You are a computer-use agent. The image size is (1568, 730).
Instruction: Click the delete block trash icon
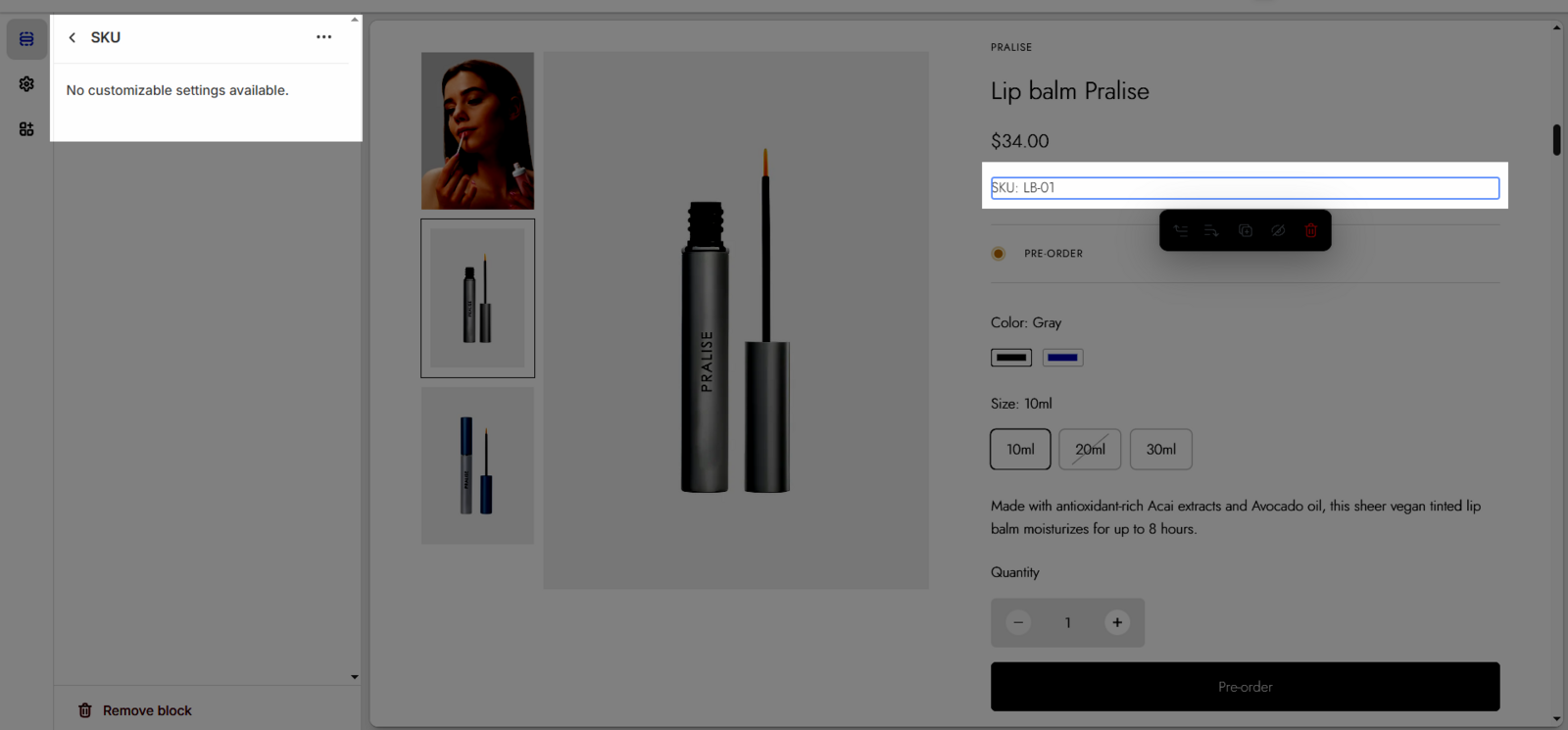[1310, 230]
